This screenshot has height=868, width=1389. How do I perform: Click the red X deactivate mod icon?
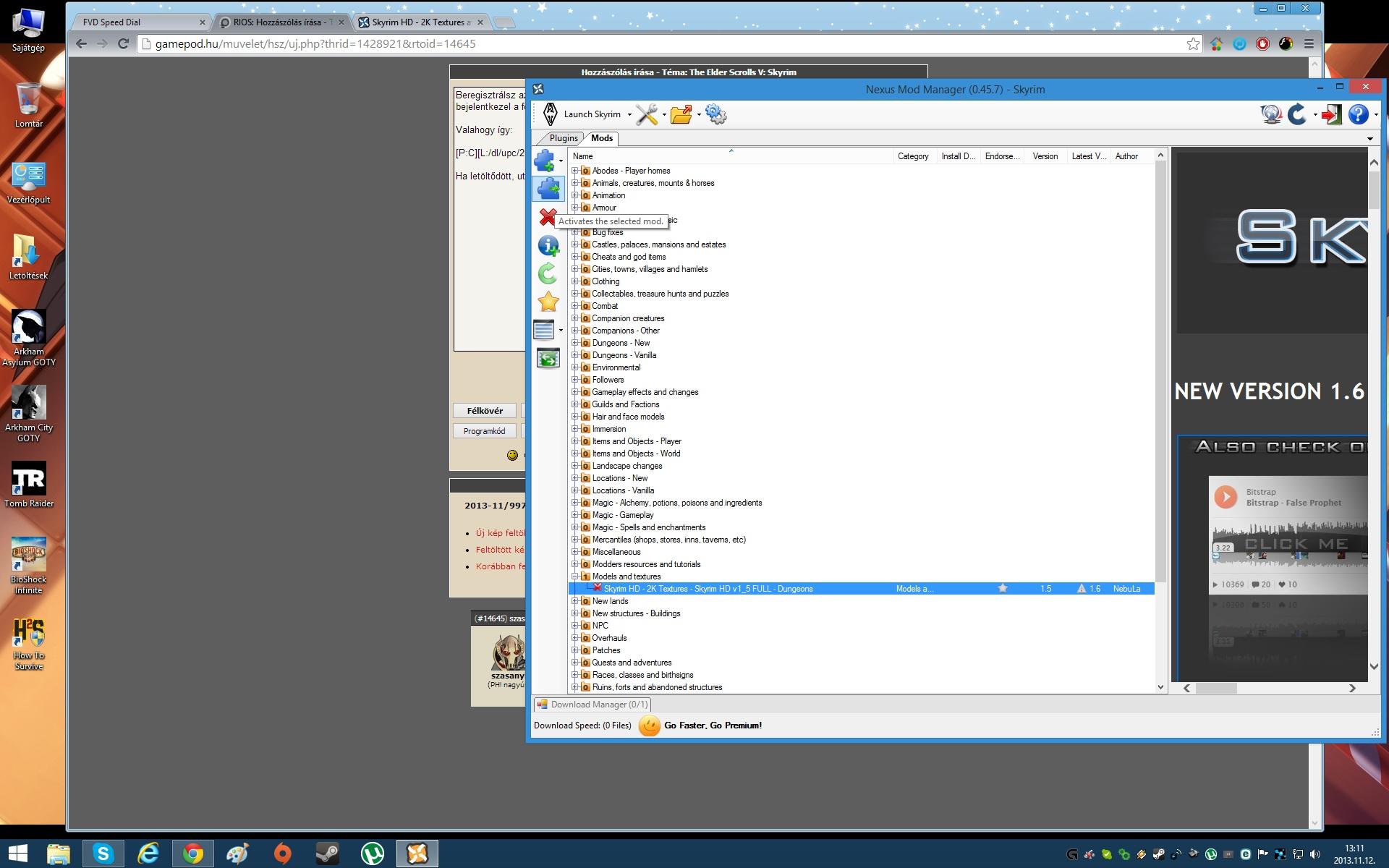548,217
